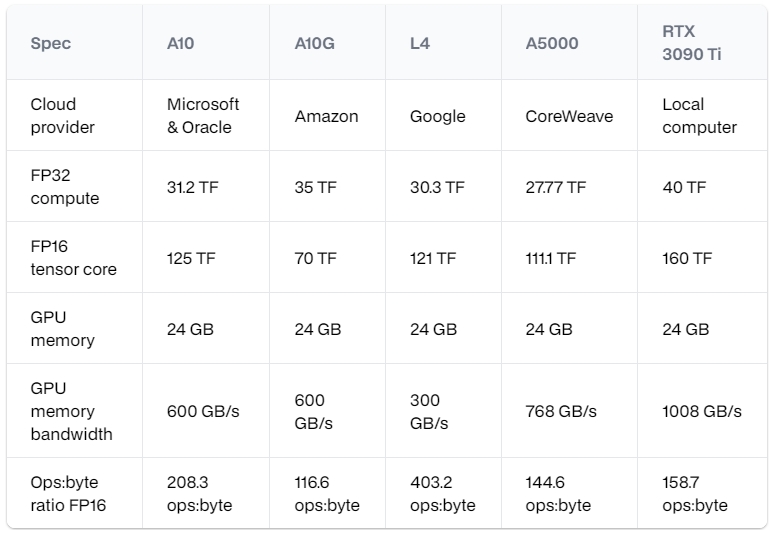The image size is (778, 537).
Task: Click the A10G column header
Action: pos(316,44)
